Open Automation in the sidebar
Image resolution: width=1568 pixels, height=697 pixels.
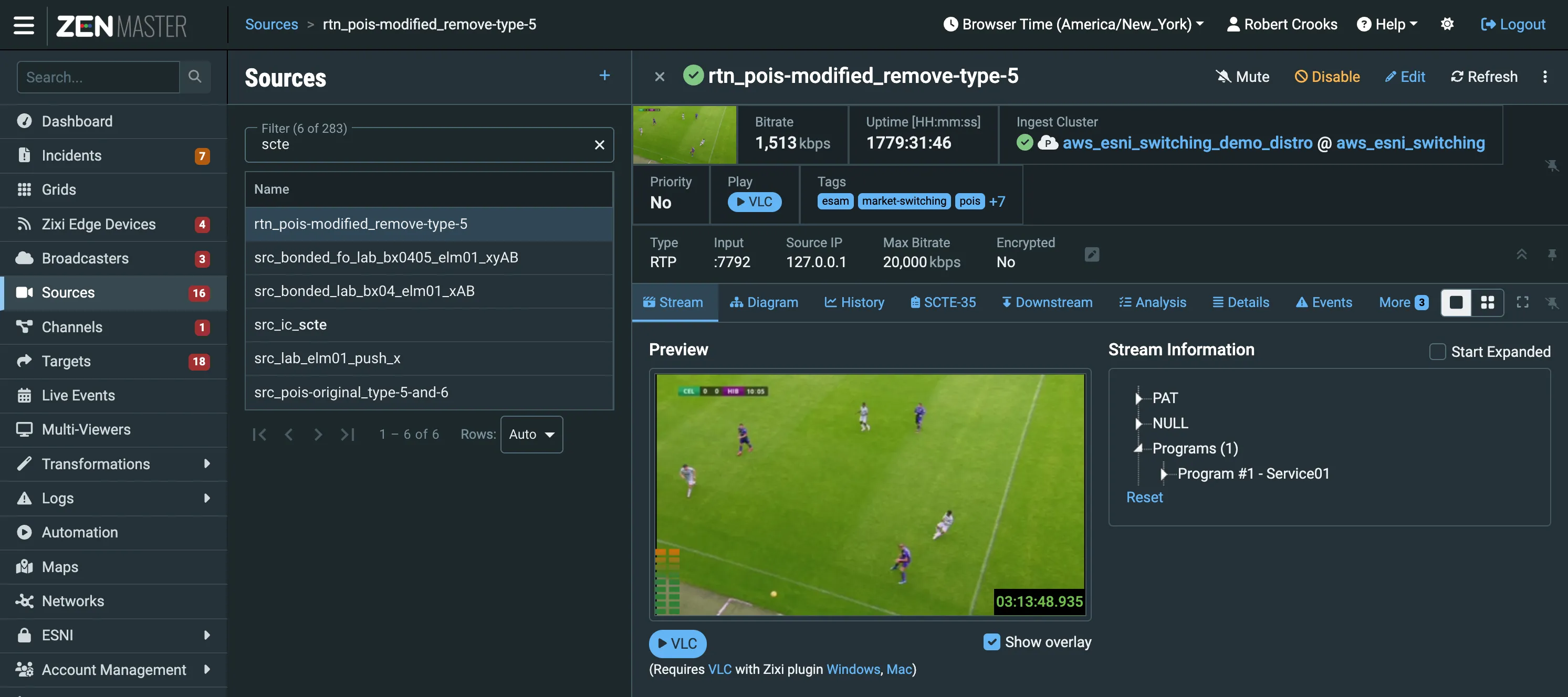click(113, 532)
